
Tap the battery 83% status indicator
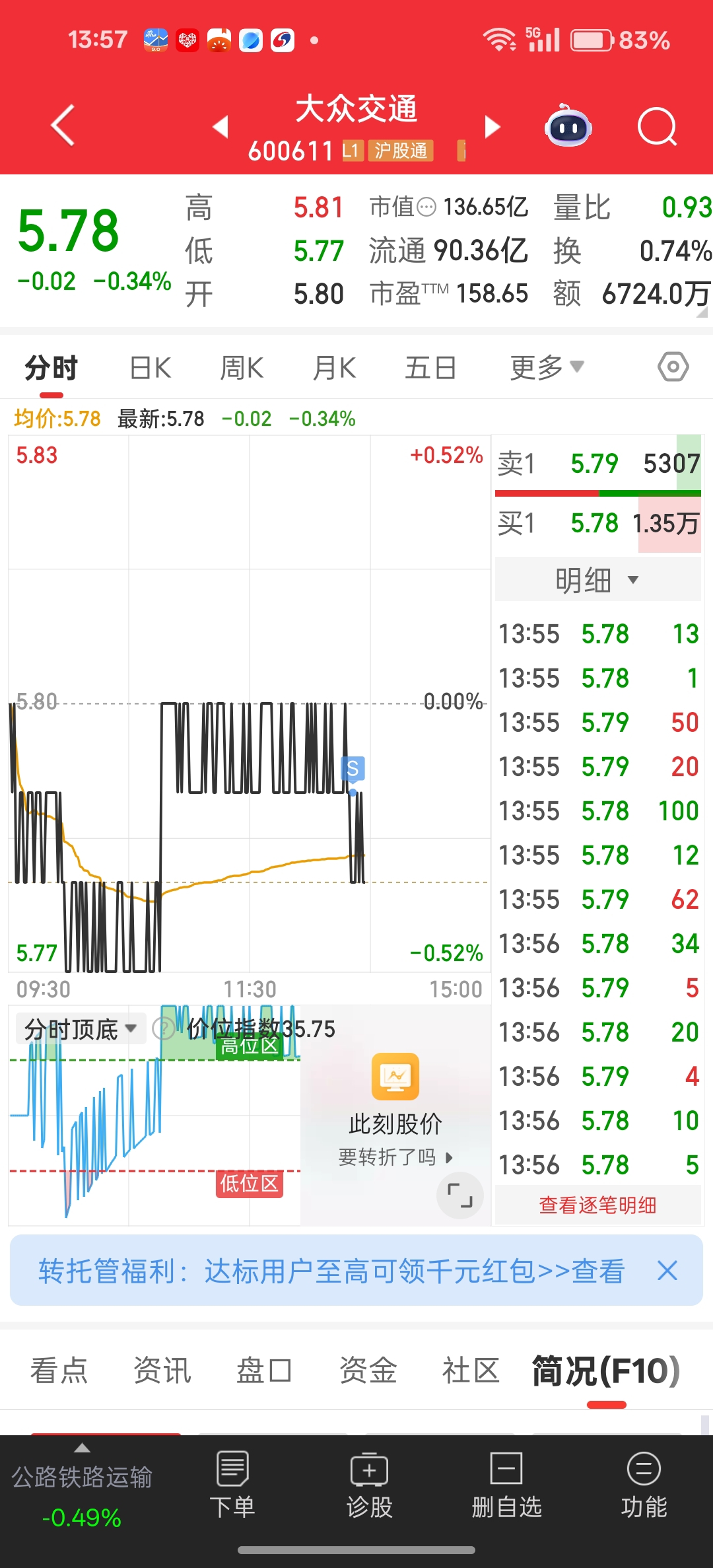[621, 40]
